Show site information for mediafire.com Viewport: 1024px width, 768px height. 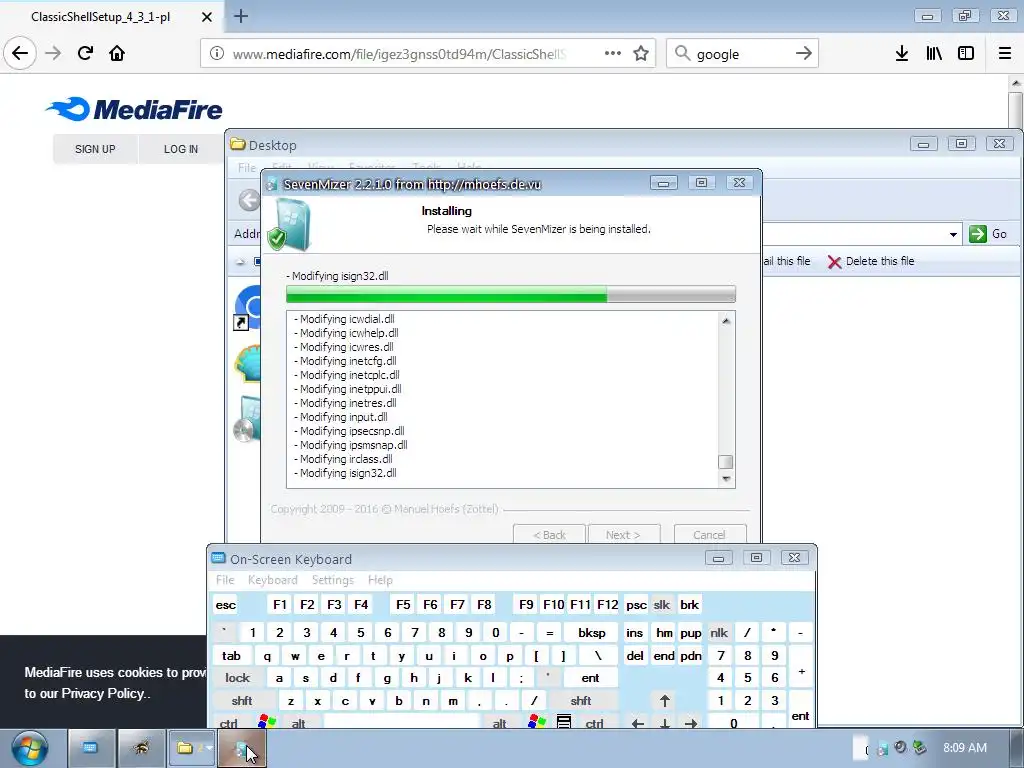point(217,54)
